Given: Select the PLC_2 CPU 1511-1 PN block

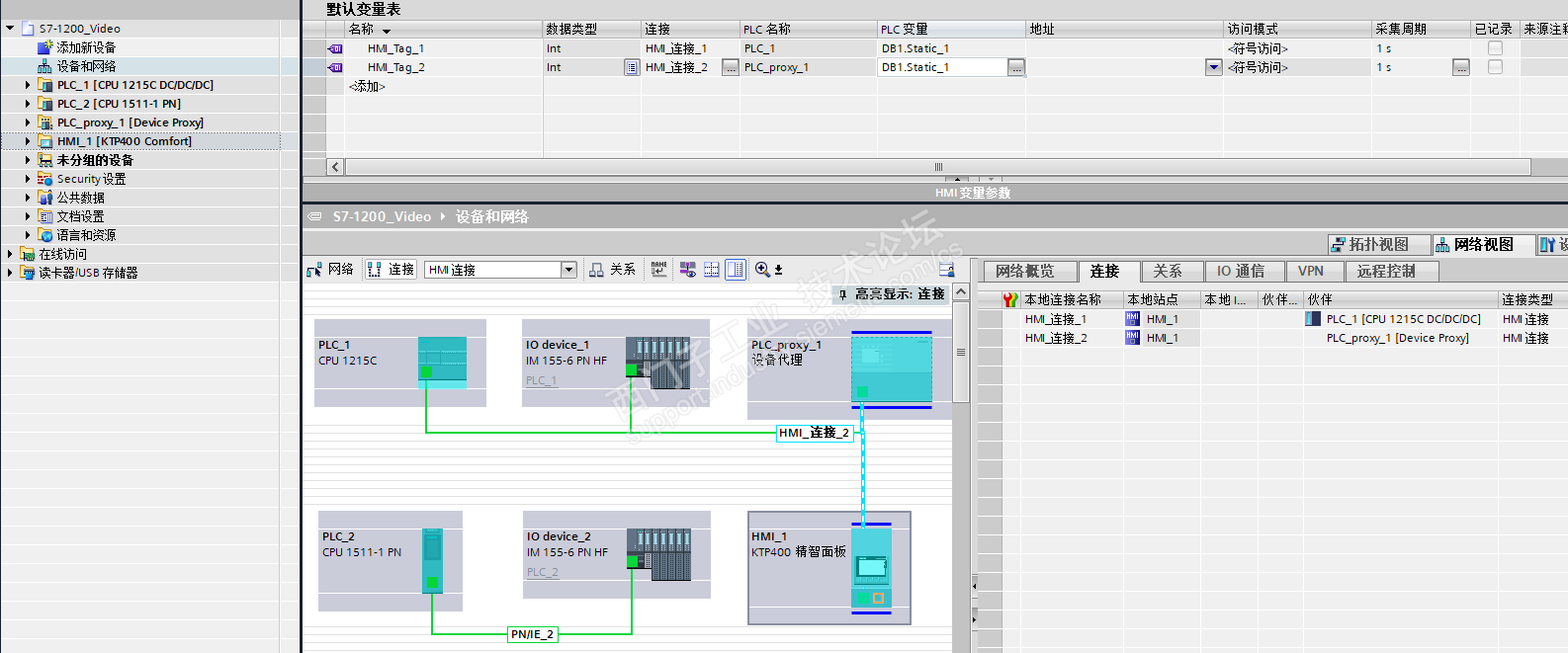Looking at the screenshot, I should 391,560.
